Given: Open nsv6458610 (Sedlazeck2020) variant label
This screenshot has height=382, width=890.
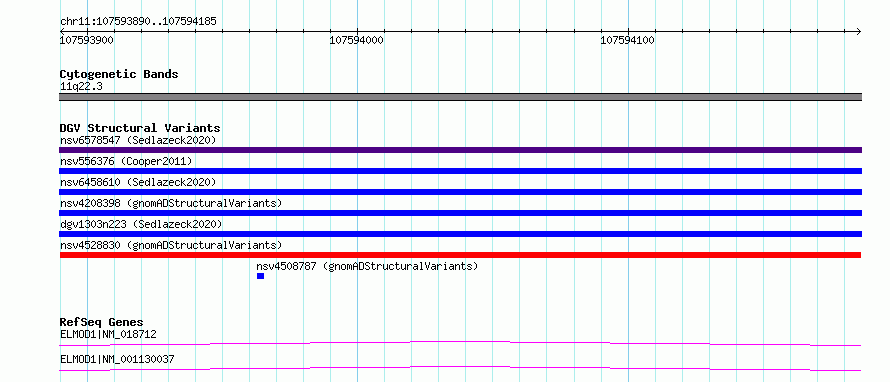Looking at the screenshot, I should coord(138,182).
